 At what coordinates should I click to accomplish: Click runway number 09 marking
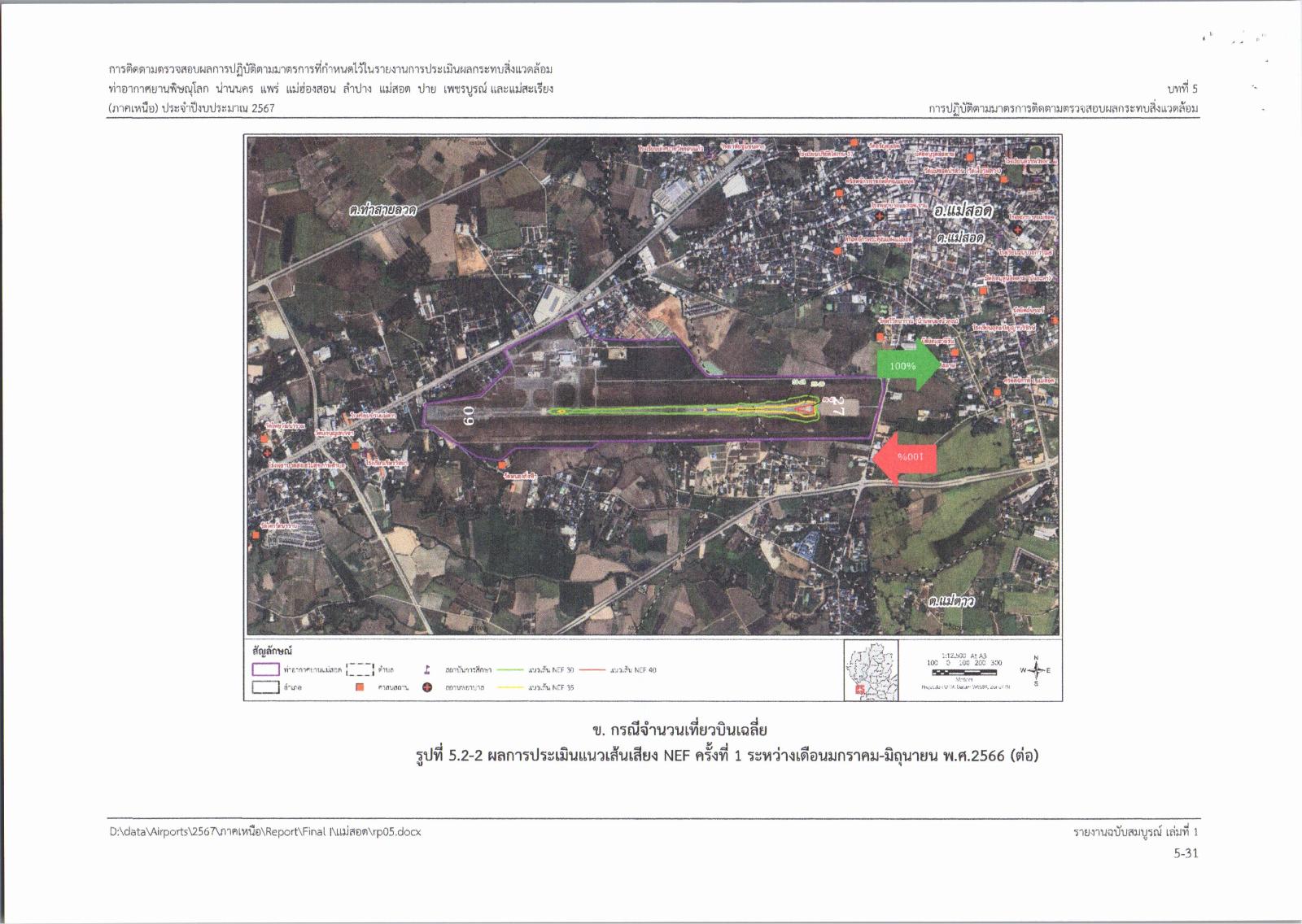[x=468, y=416]
